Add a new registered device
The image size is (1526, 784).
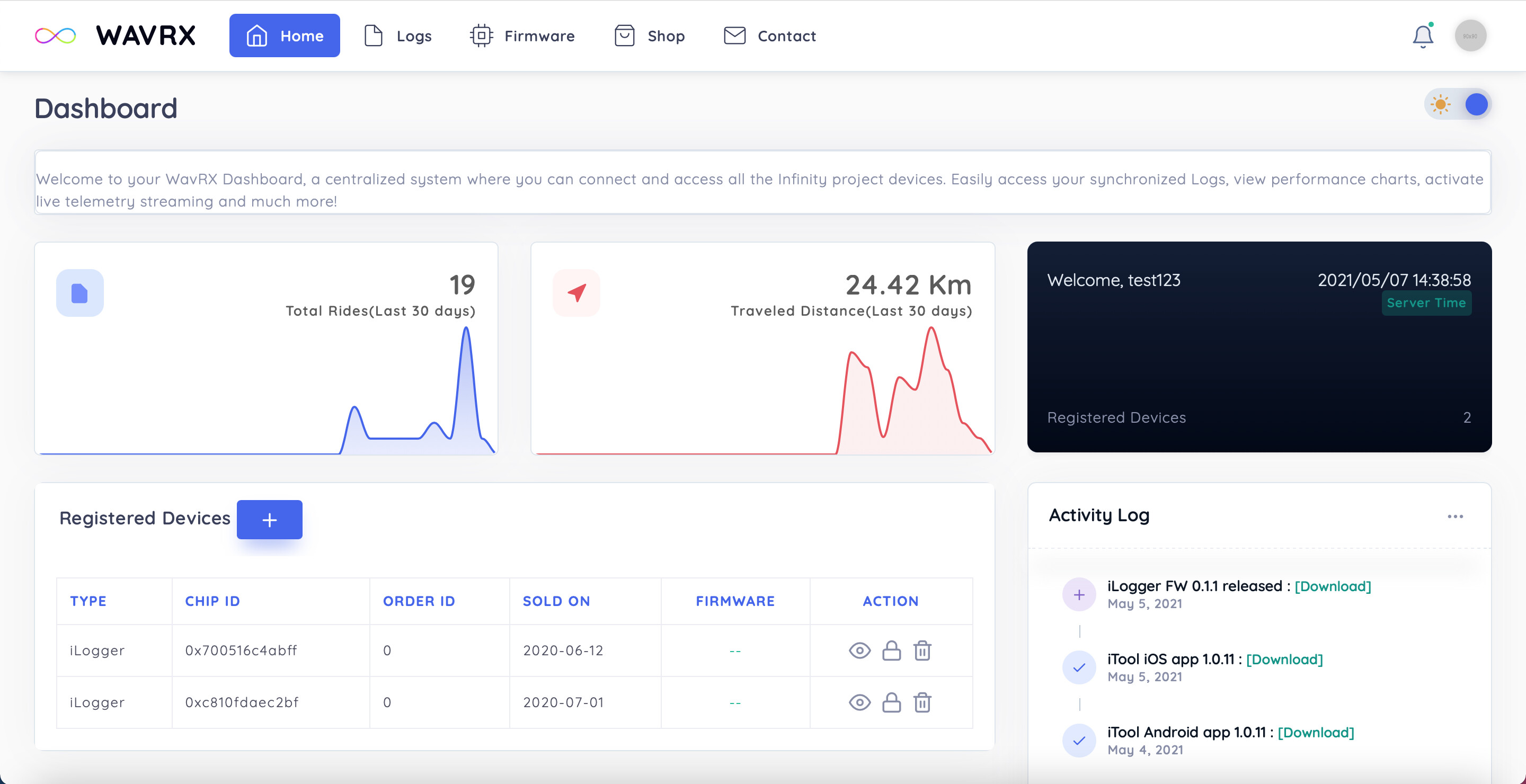click(270, 519)
